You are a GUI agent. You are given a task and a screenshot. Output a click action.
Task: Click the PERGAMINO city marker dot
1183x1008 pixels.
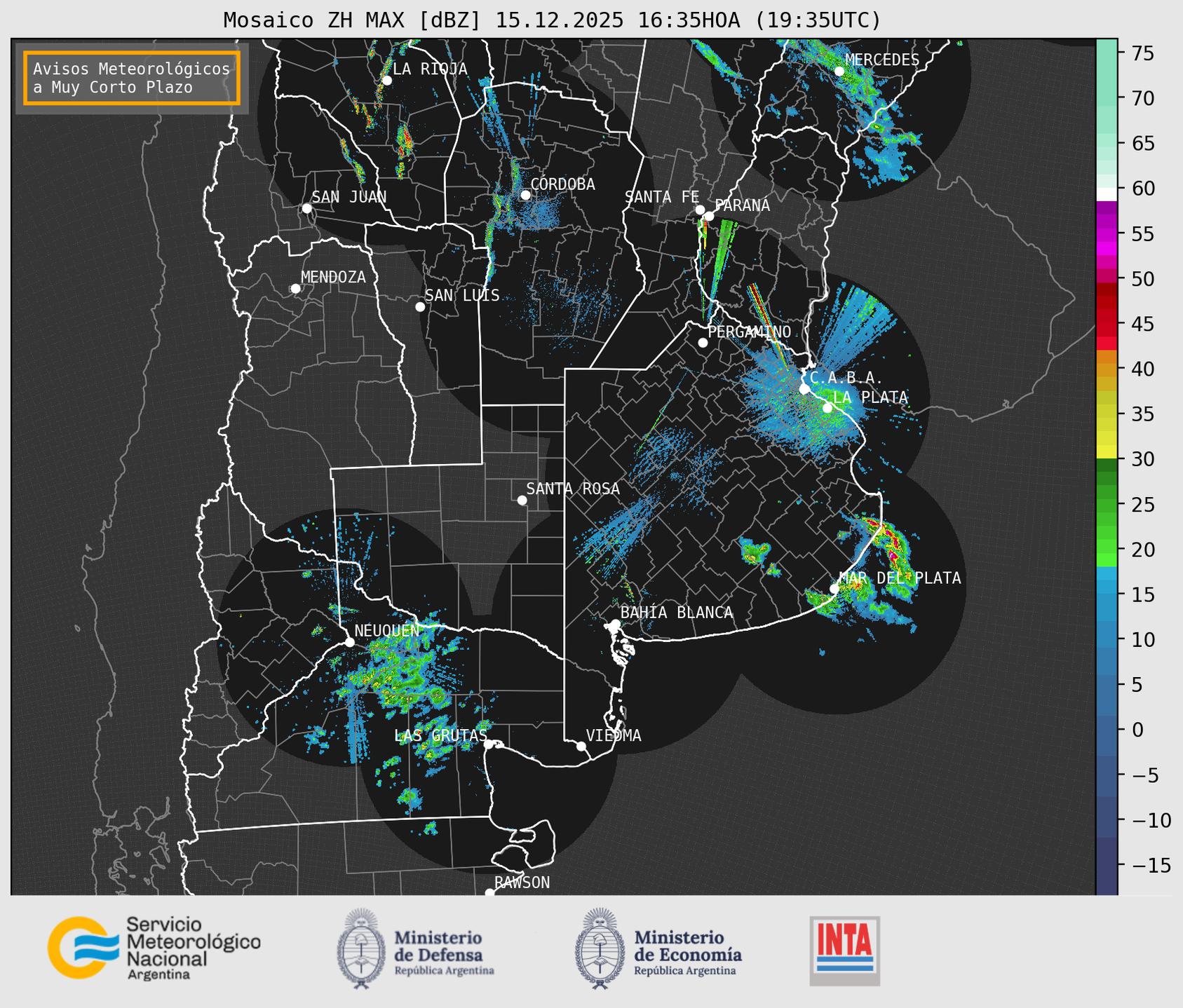pos(703,343)
